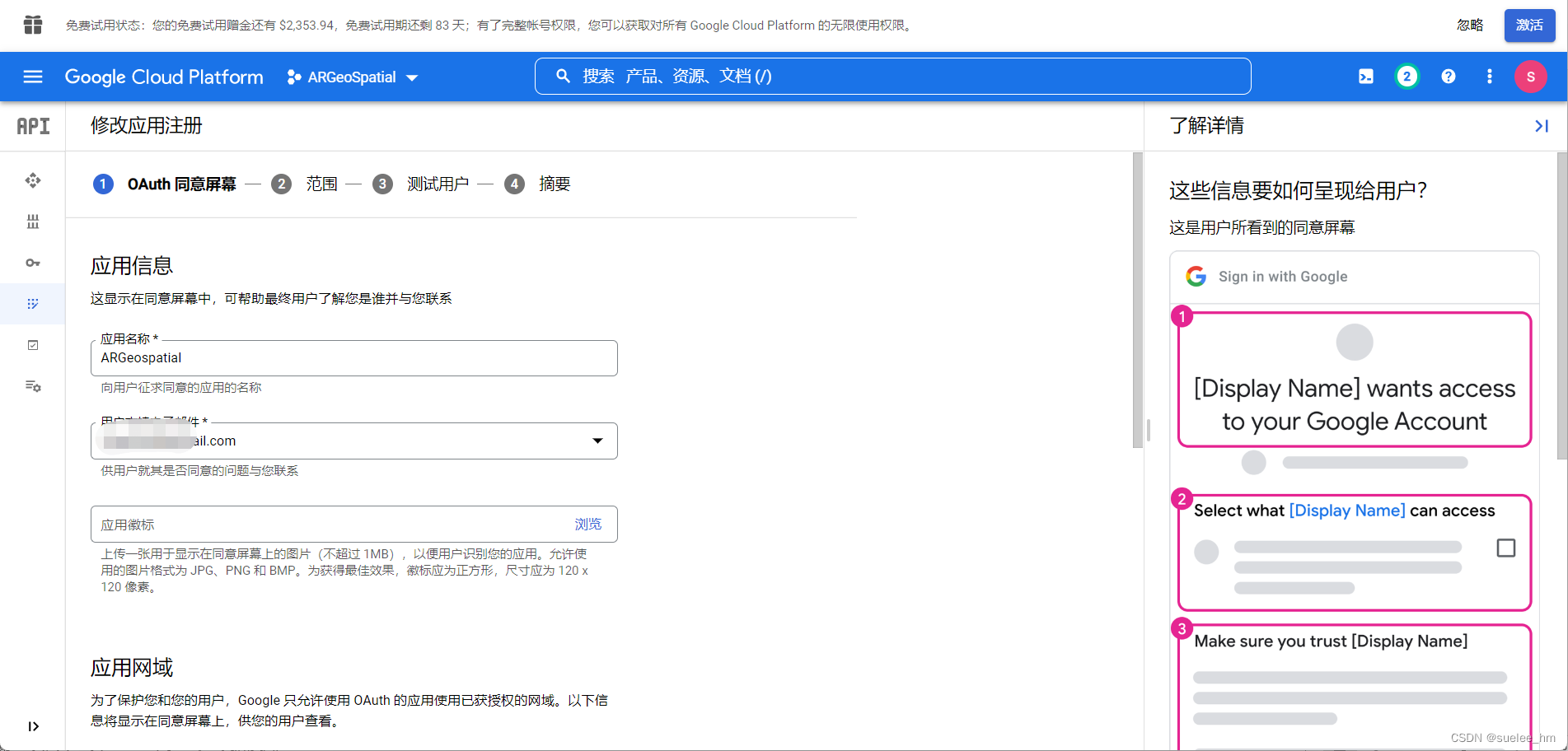
Task: Open API dashboard icon in sidebar
Action: coord(33,180)
